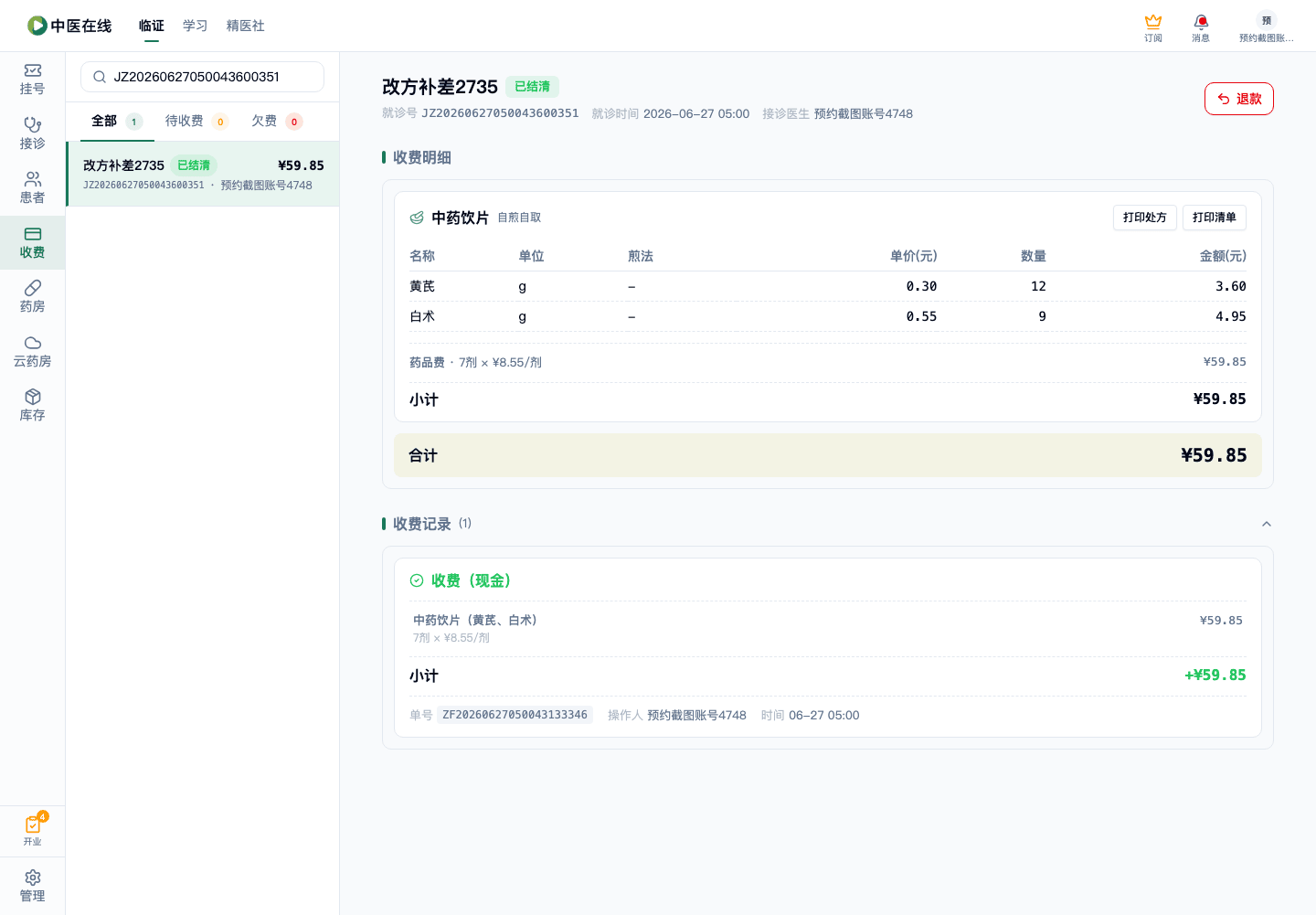Select the 改方补差2735 list entry
Screen dimensions: 1316x915
coord(203,174)
